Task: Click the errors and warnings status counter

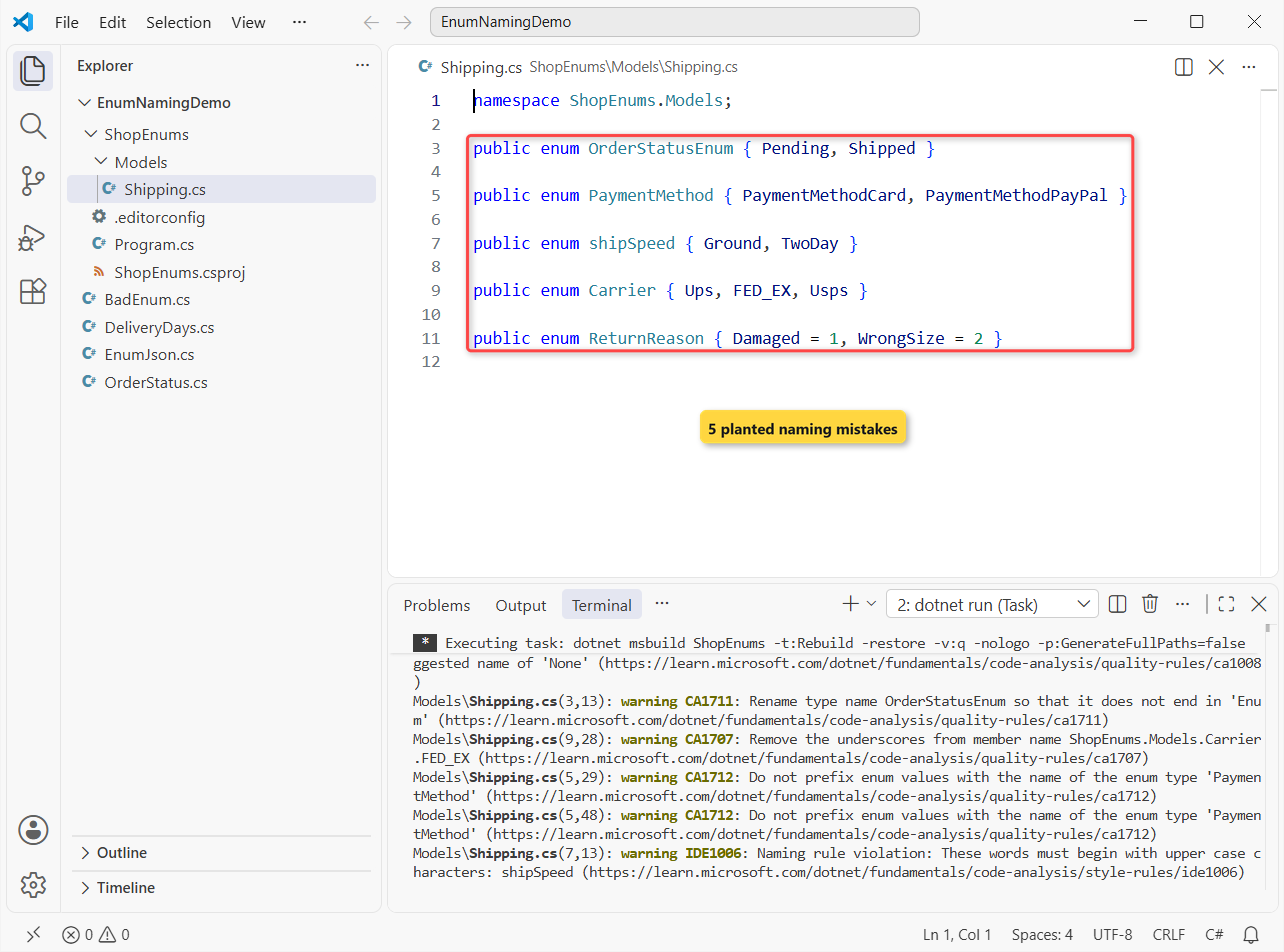Action: (x=96, y=935)
